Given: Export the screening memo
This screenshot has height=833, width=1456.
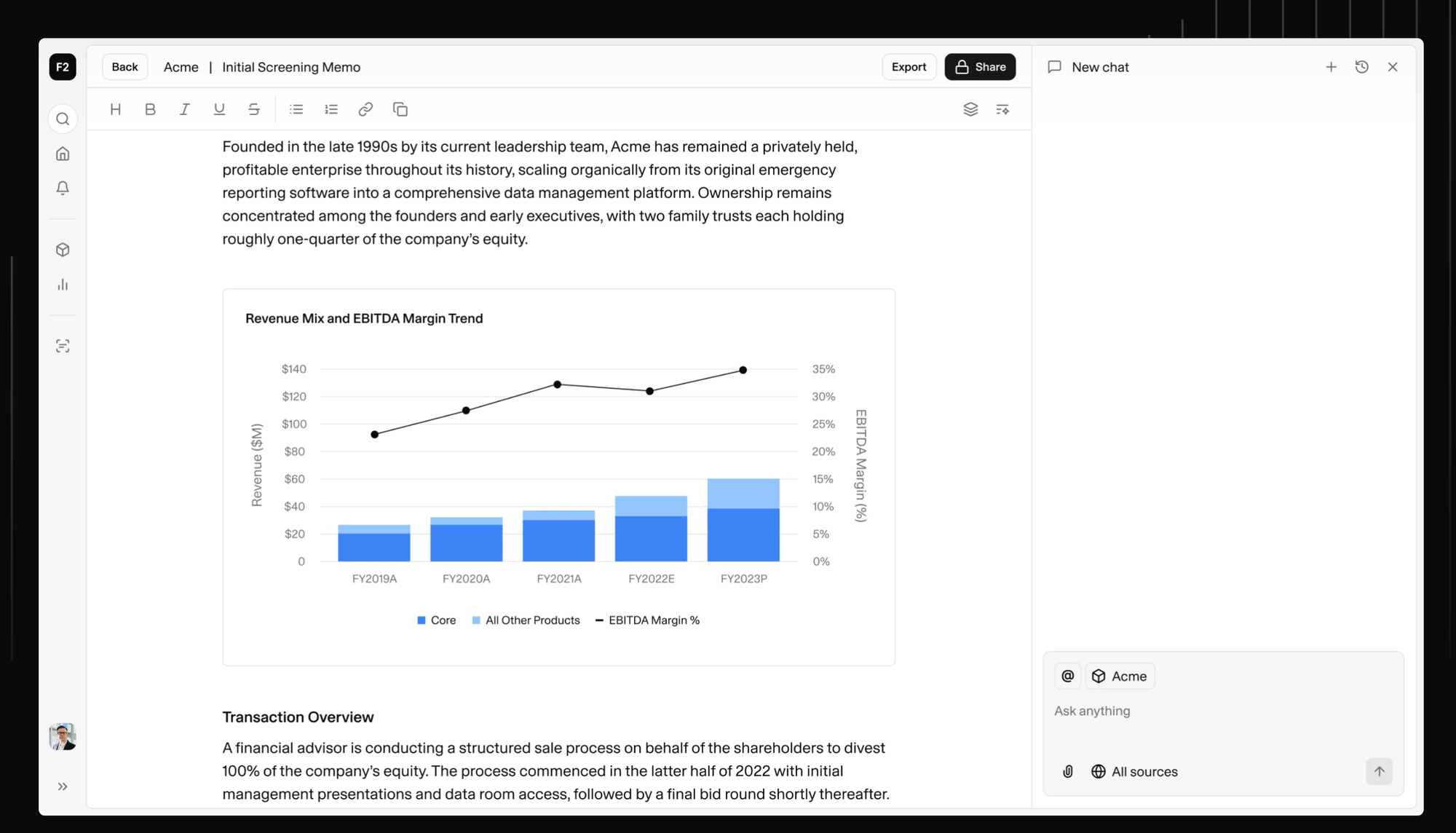Looking at the screenshot, I should pyautogui.click(x=909, y=67).
